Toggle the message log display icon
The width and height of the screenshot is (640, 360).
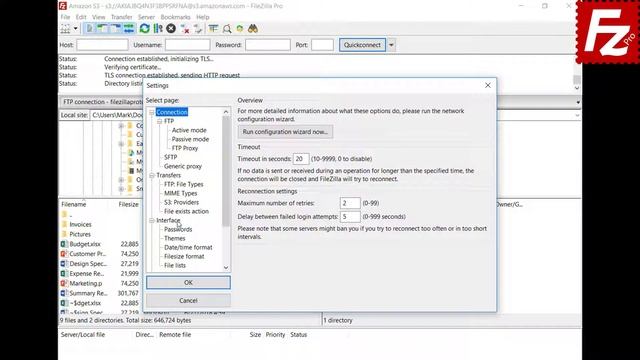coord(89,29)
